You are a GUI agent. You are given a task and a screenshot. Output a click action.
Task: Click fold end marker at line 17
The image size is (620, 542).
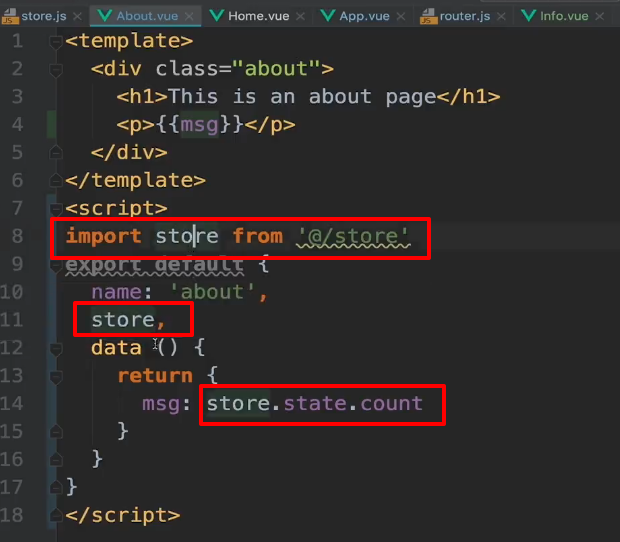point(56,488)
